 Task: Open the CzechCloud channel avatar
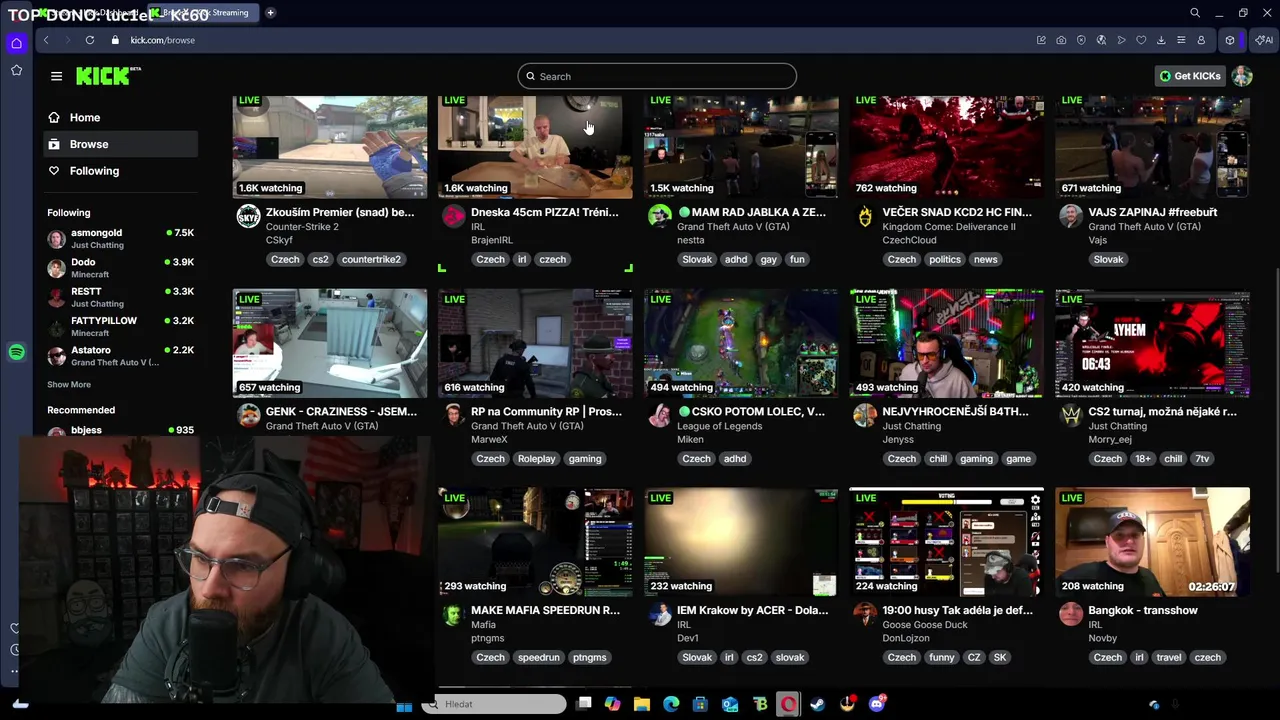pos(864,217)
